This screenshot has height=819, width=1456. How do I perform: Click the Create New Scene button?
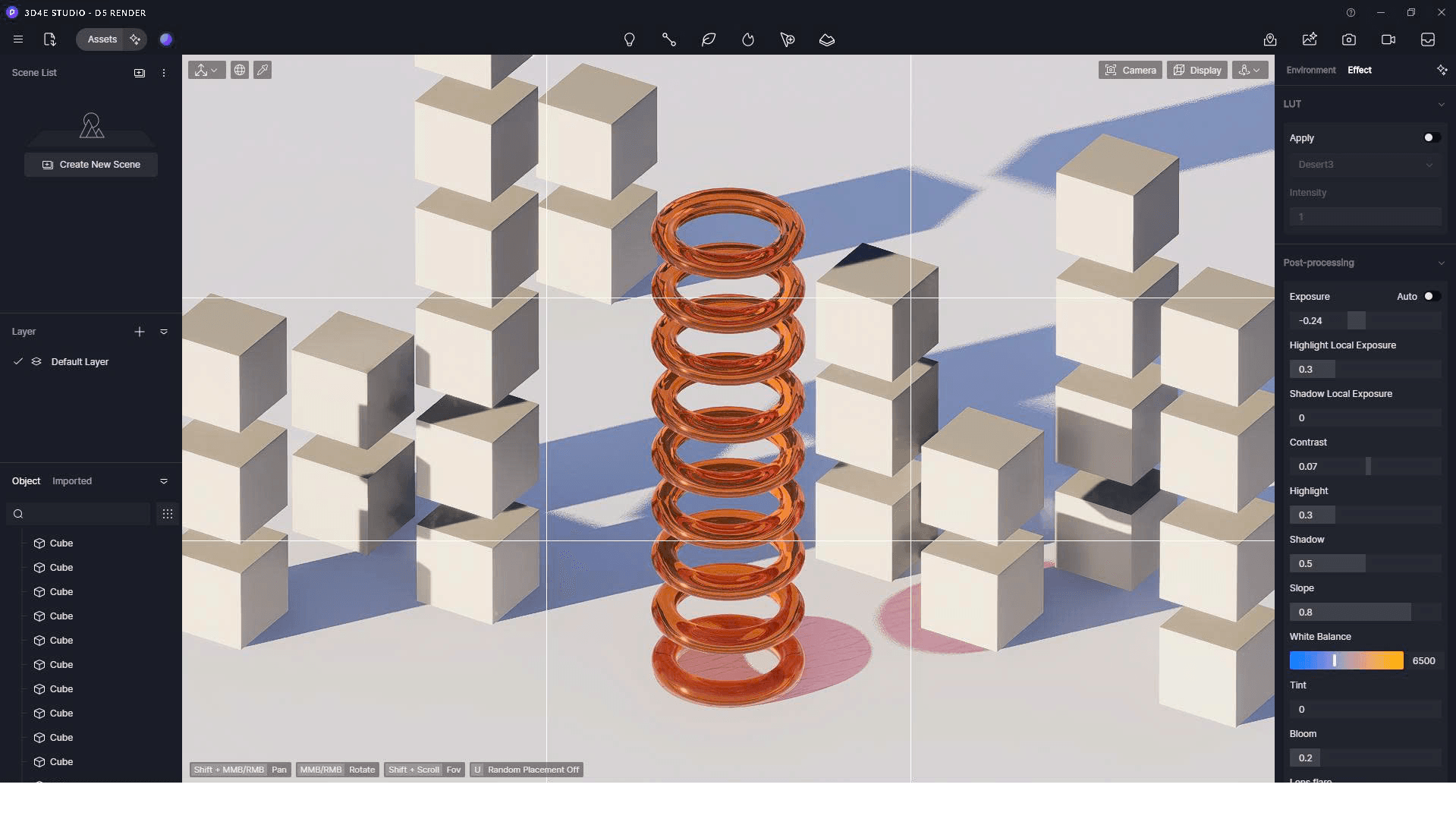pos(91,165)
